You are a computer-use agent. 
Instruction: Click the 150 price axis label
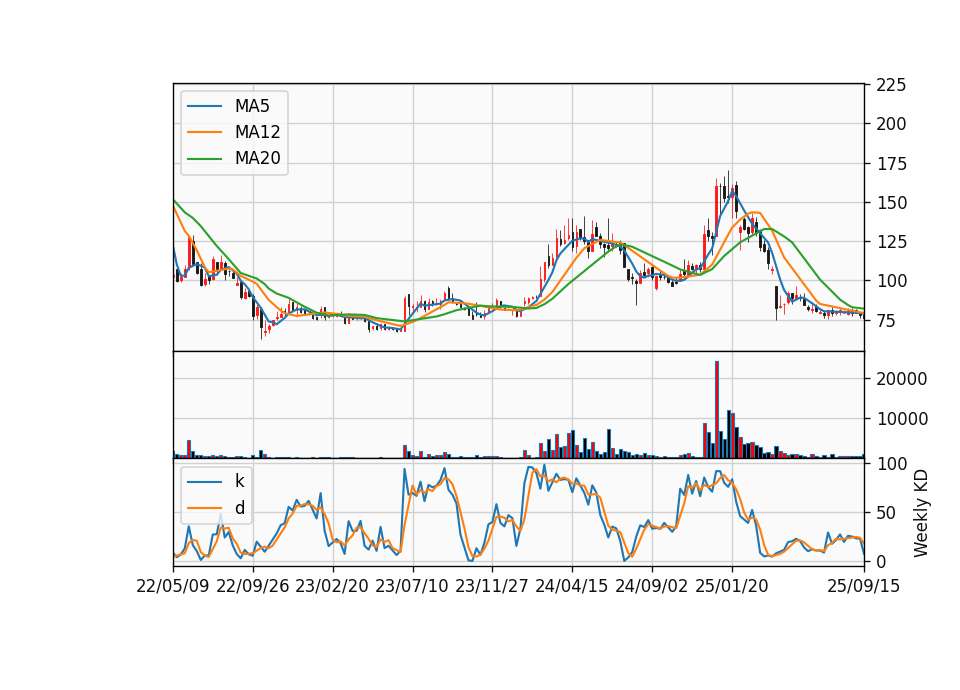click(891, 203)
